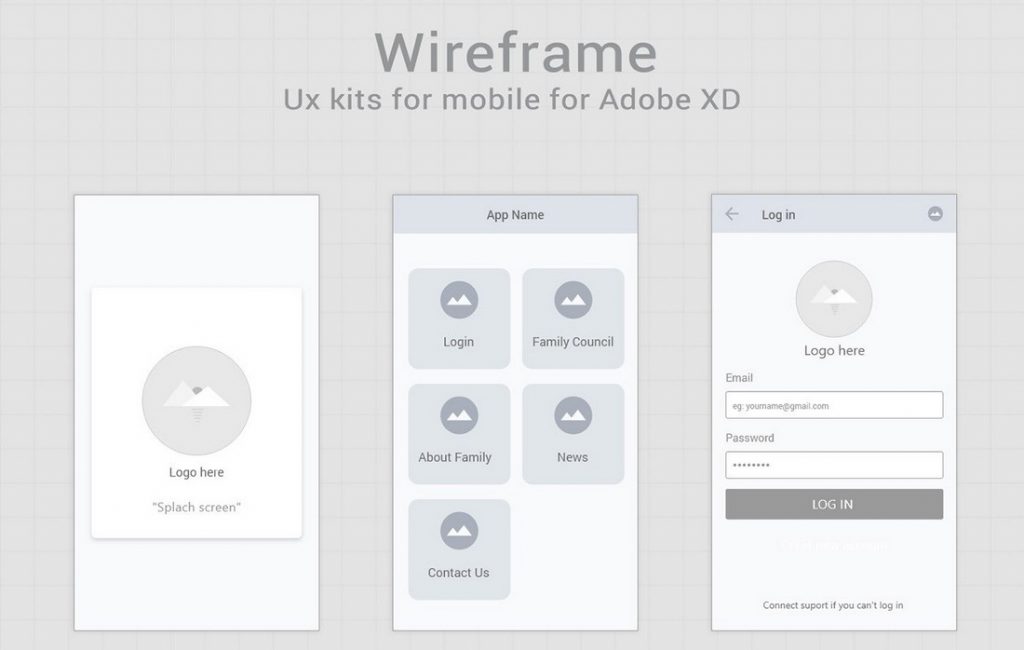Open the About Family tile label
This screenshot has height=650, width=1024.
tap(455, 457)
